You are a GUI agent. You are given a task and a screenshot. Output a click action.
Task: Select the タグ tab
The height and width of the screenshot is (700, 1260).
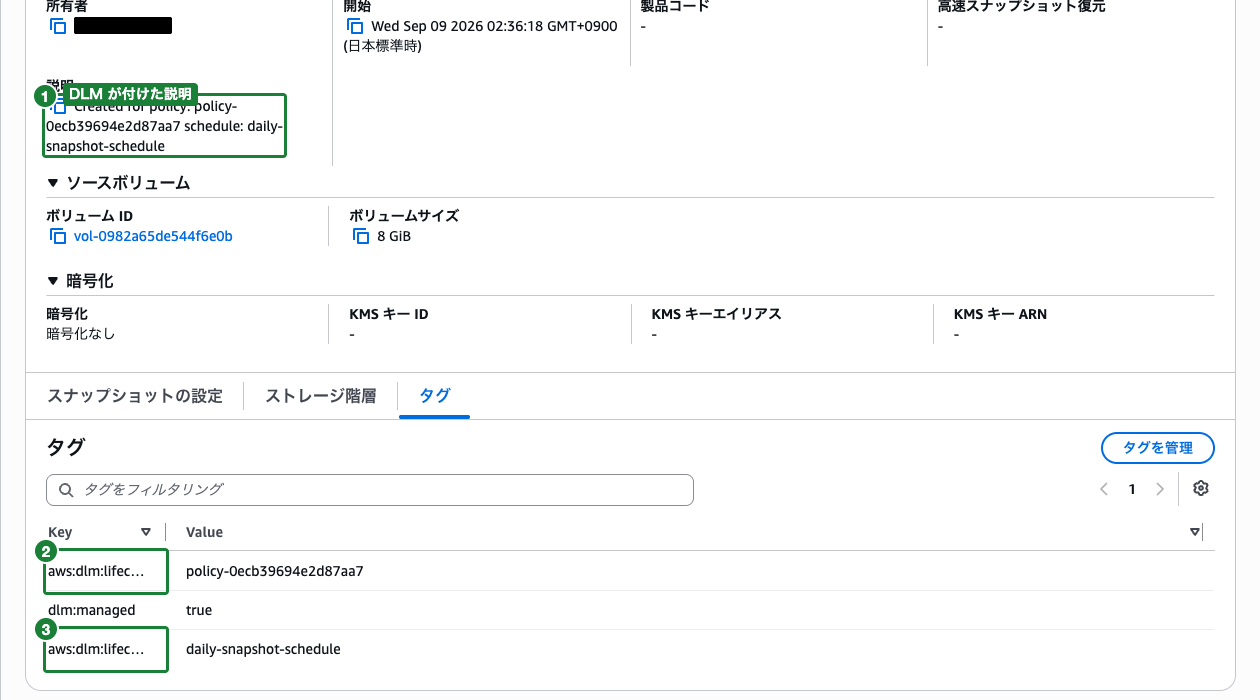coord(435,396)
